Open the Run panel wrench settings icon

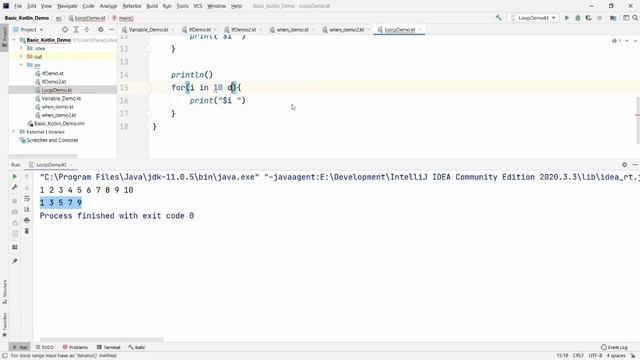click(x=15, y=187)
